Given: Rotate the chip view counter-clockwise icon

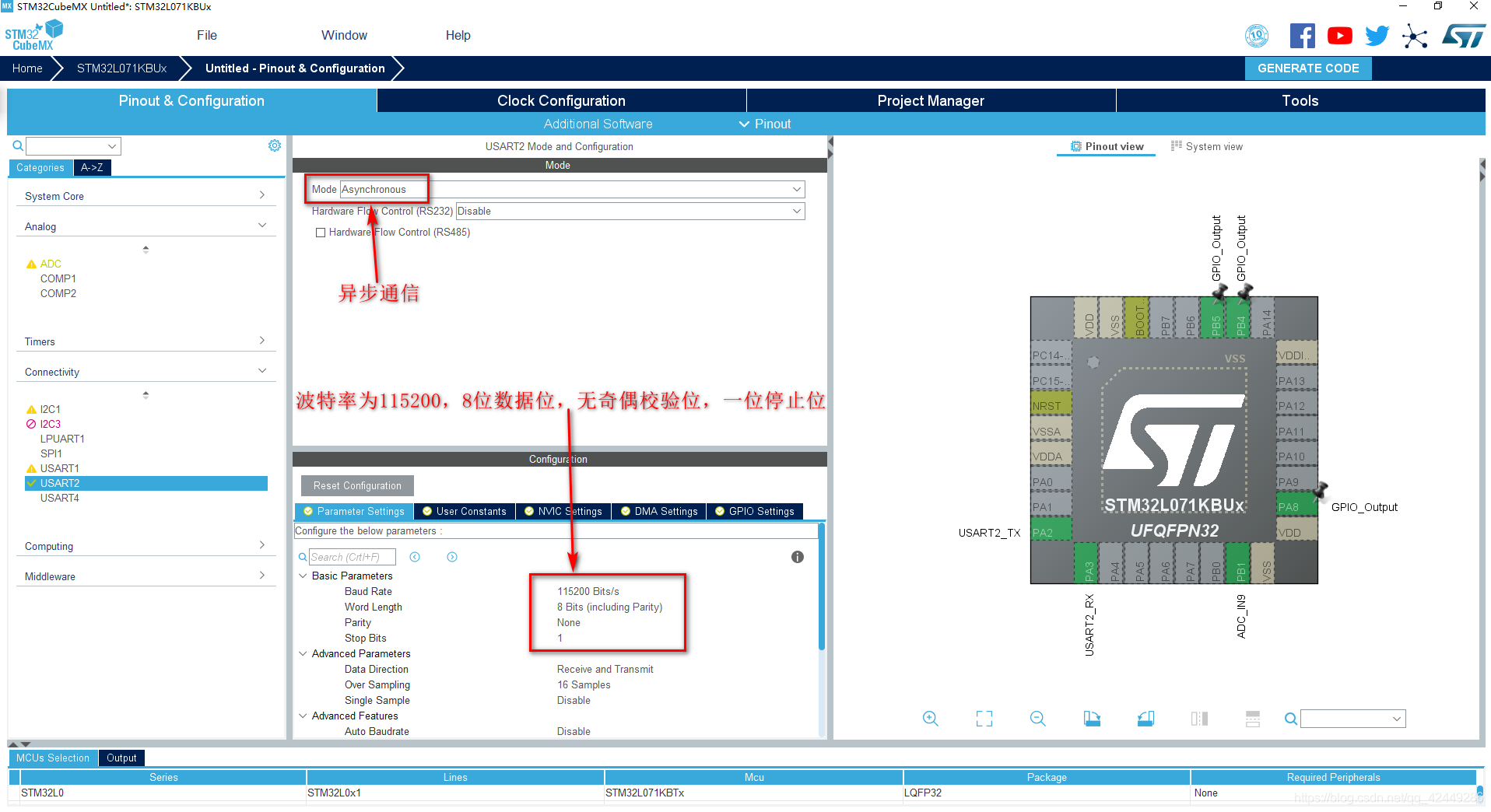Looking at the screenshot, I should [x=1145, y=719].
